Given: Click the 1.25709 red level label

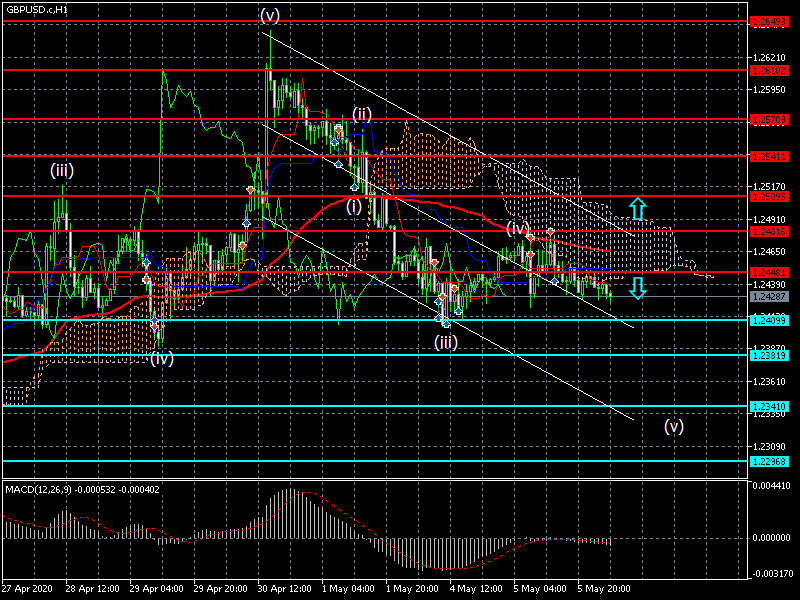Looking at the screenshot, I should click(x=769, y=120).
